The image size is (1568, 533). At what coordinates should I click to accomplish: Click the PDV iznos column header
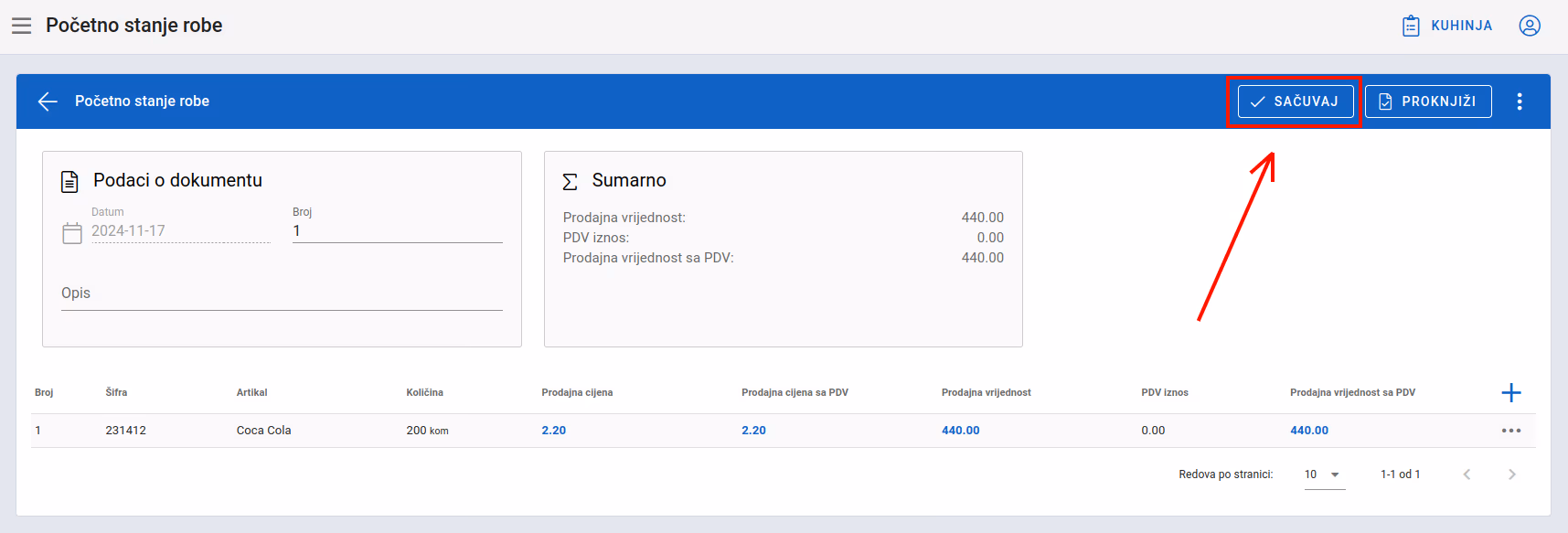tap(1164, 392)
